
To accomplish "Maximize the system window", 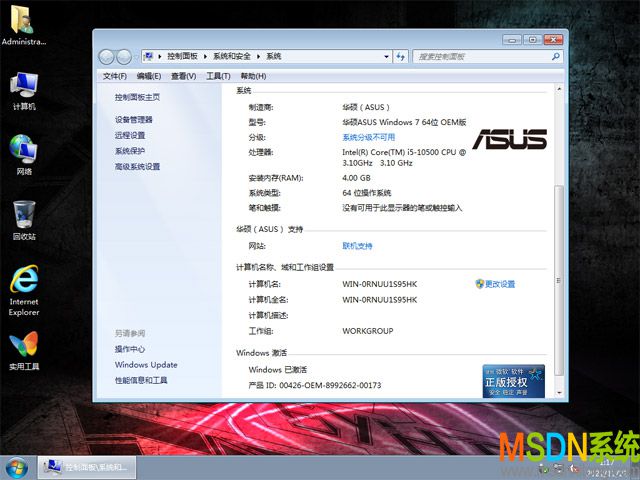I will [x=532, y=40].
